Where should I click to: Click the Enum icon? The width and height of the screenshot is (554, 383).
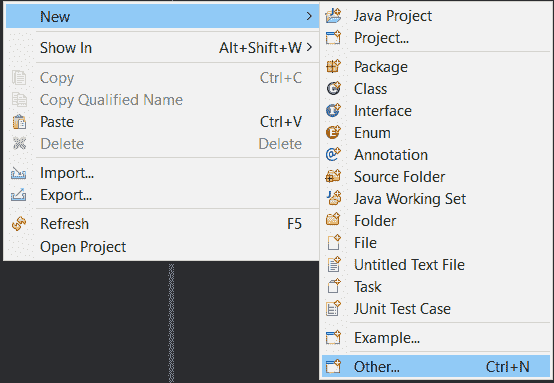click(333, 132)
